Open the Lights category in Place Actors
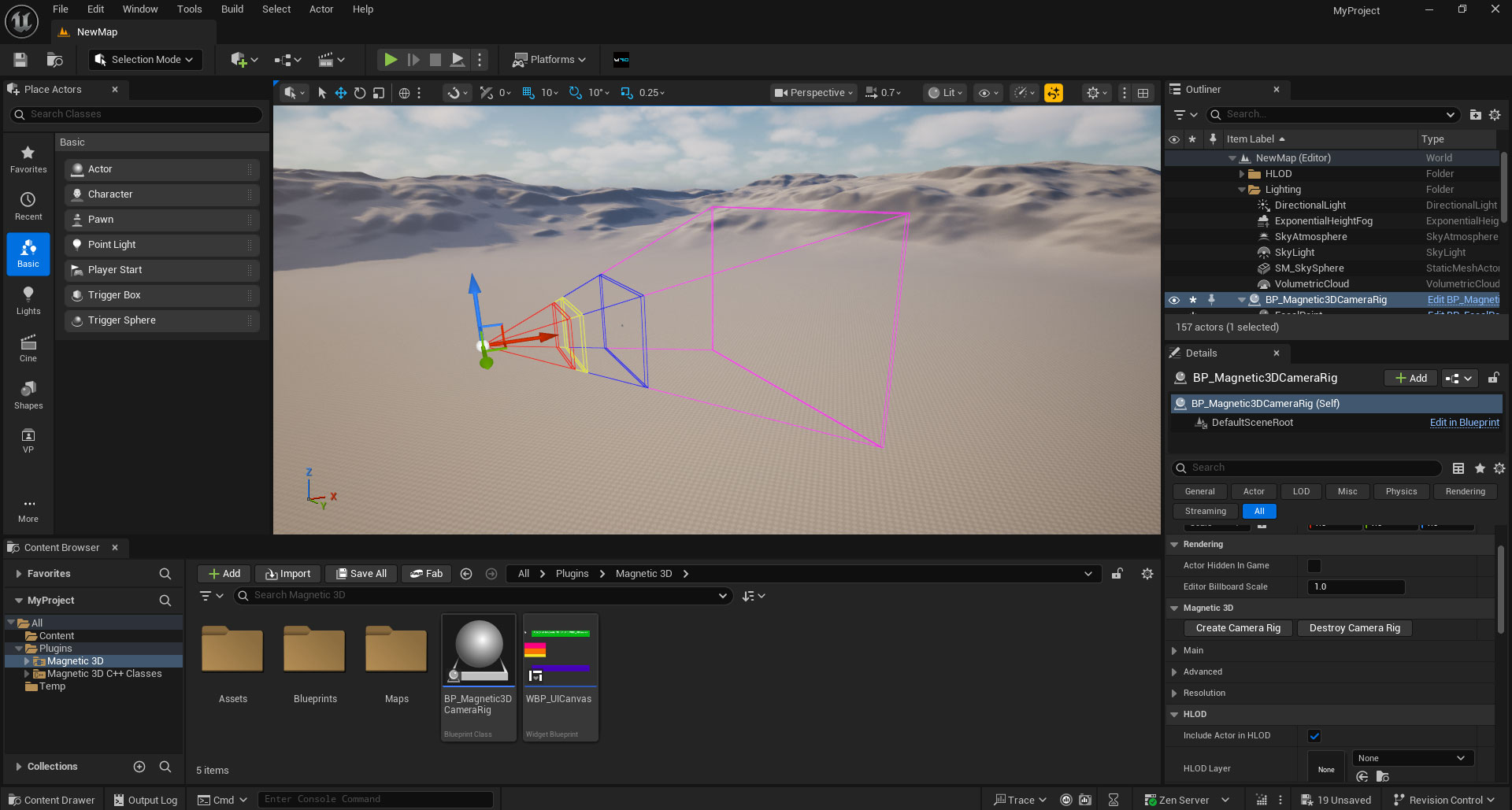1512x810 pixels. 28,300
